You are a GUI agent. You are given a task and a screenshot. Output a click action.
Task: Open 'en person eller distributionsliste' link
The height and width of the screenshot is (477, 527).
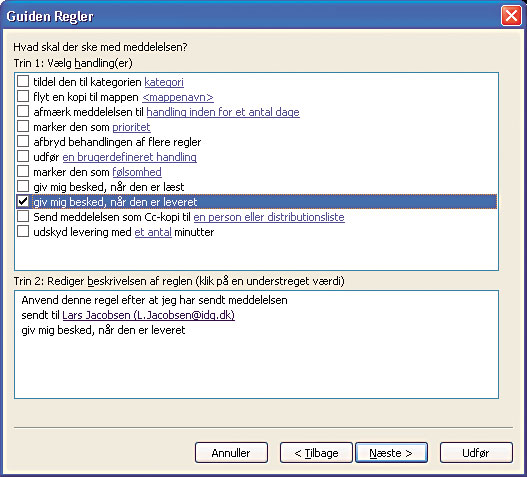coord(269,217)
